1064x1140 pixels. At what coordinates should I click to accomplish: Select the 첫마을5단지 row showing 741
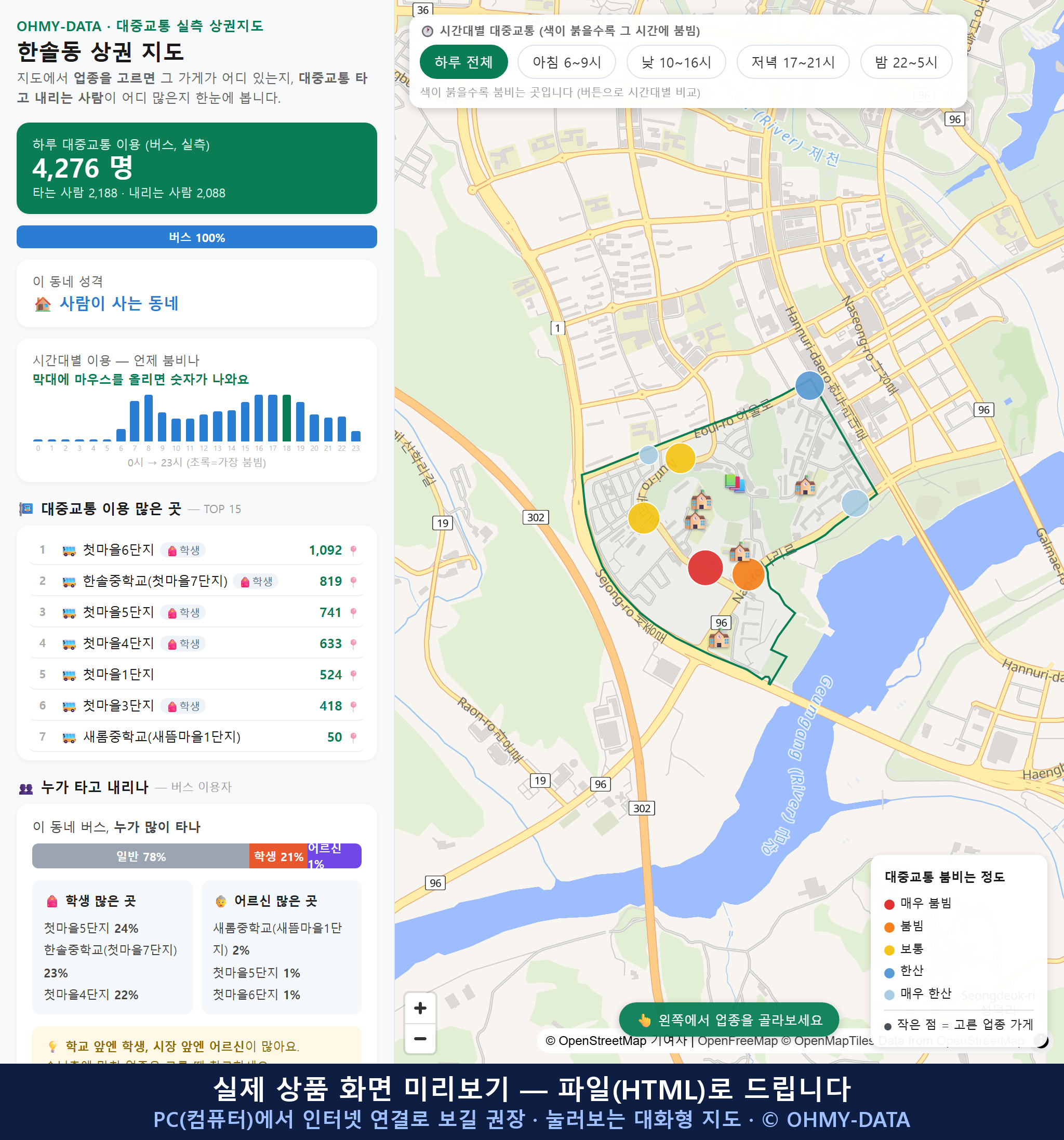[197, 612]
